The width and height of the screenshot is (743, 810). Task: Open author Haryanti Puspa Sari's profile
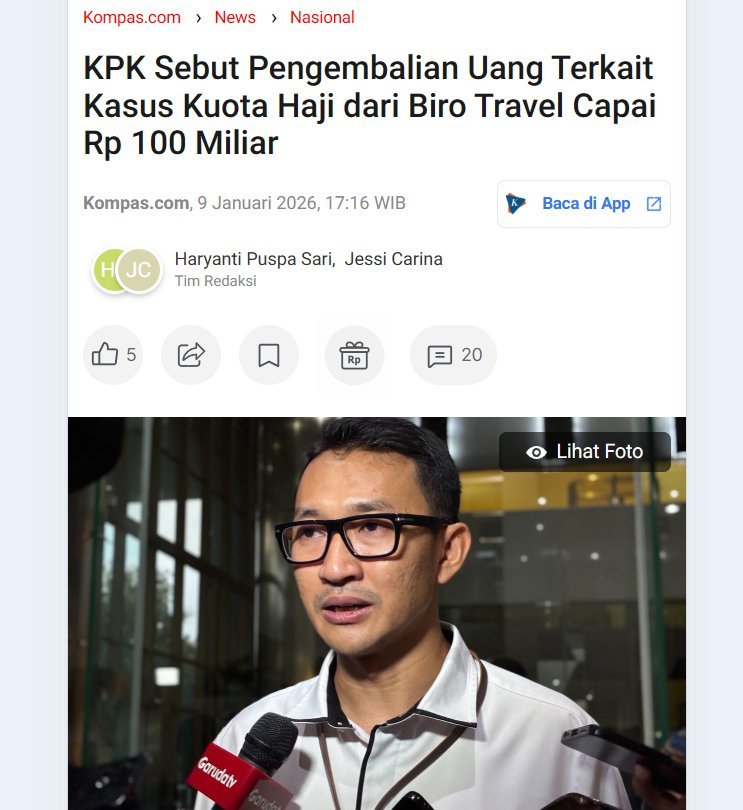coord(254,259)
